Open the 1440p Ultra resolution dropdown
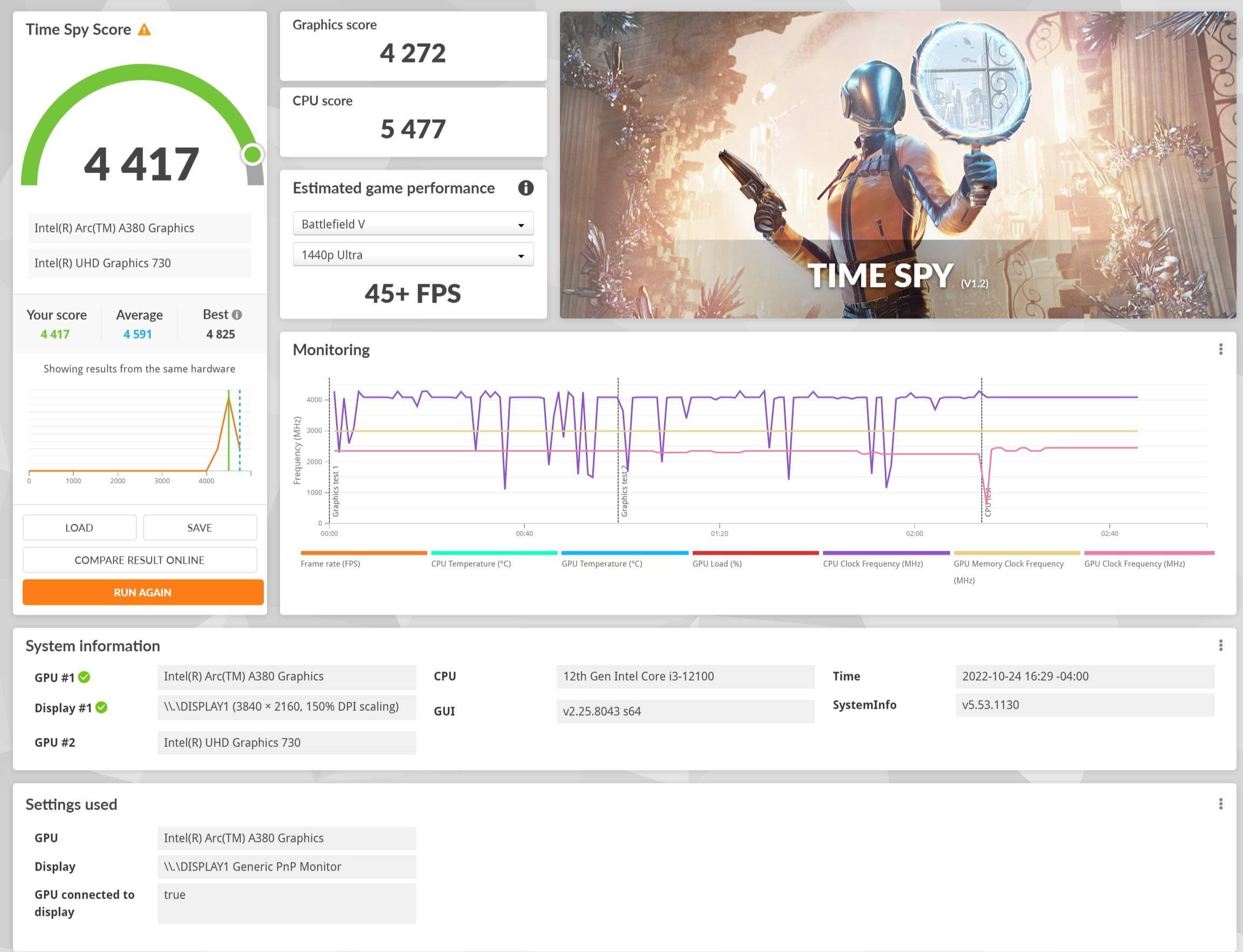This screenshot has width=1243, height=952. pos(413,255)
